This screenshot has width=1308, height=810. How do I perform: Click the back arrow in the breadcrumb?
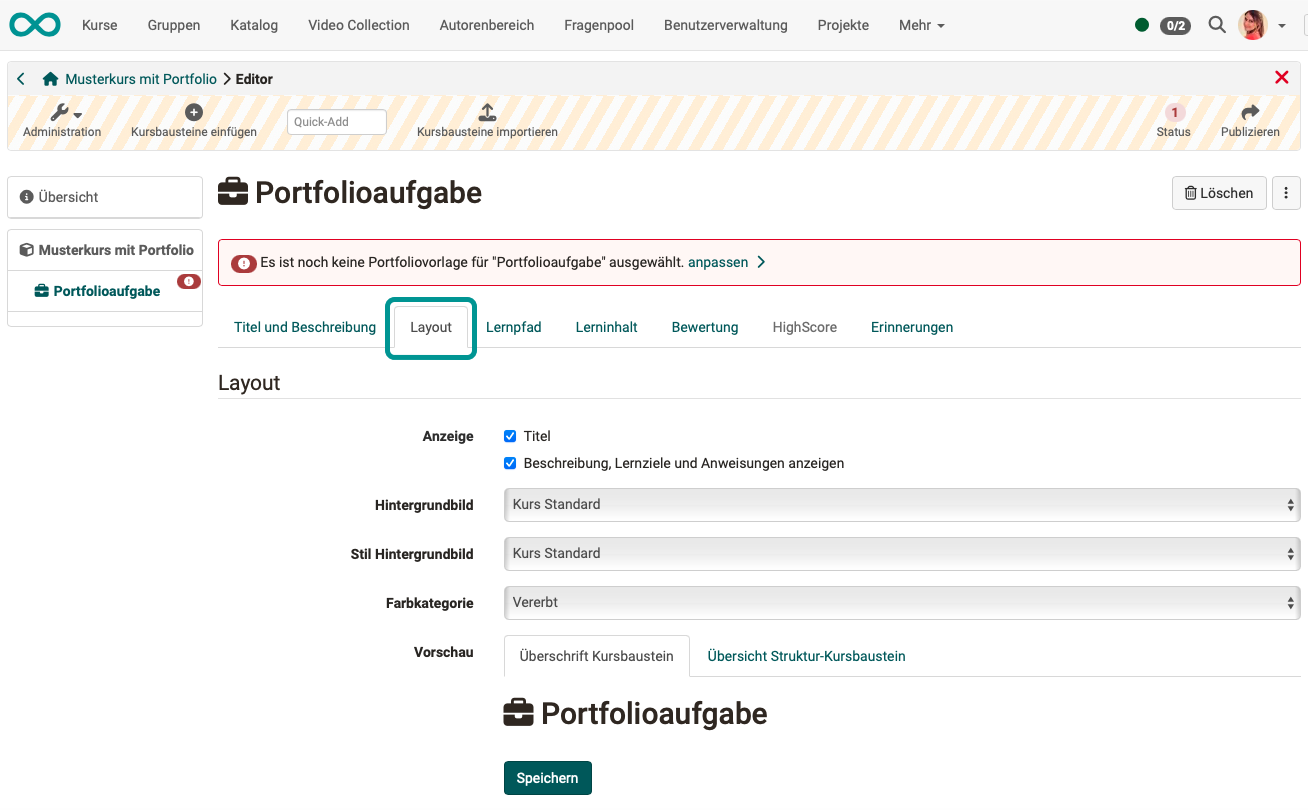coord(20,78)
